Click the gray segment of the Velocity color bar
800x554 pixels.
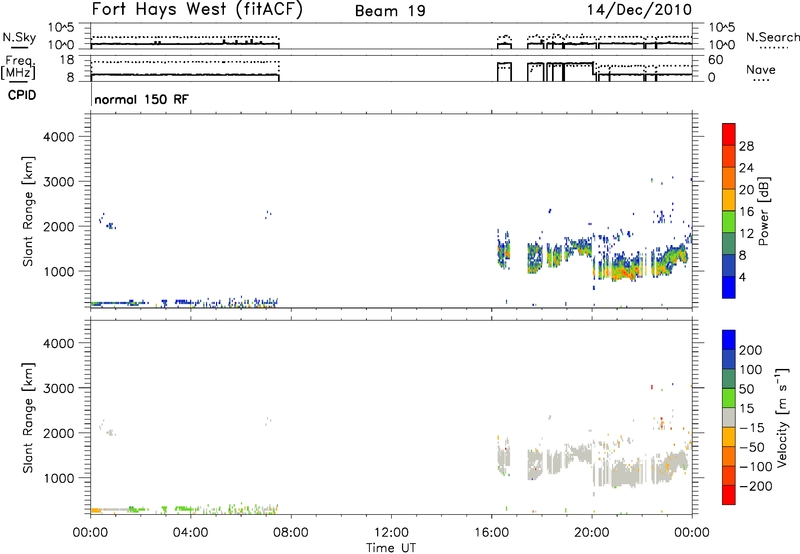tap(729, 417)
